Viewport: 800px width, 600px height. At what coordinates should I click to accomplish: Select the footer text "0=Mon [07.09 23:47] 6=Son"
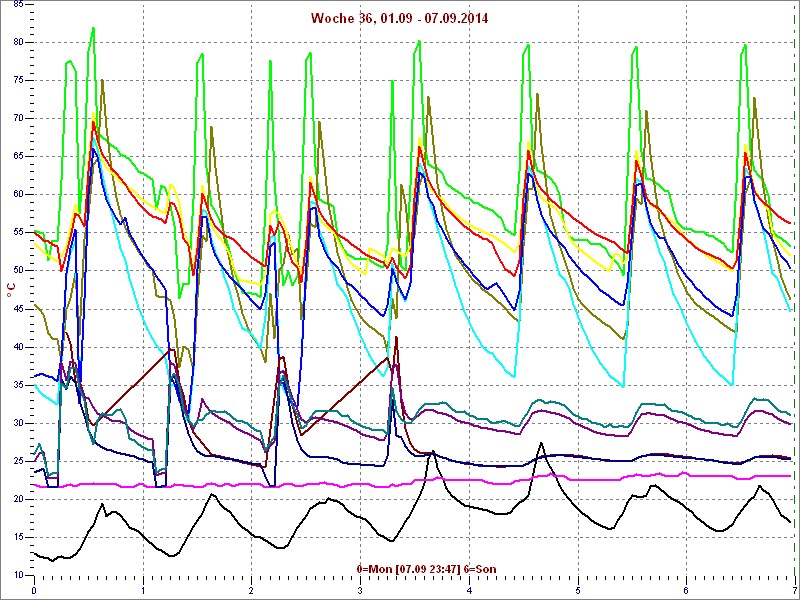click(x=427, y=569)
